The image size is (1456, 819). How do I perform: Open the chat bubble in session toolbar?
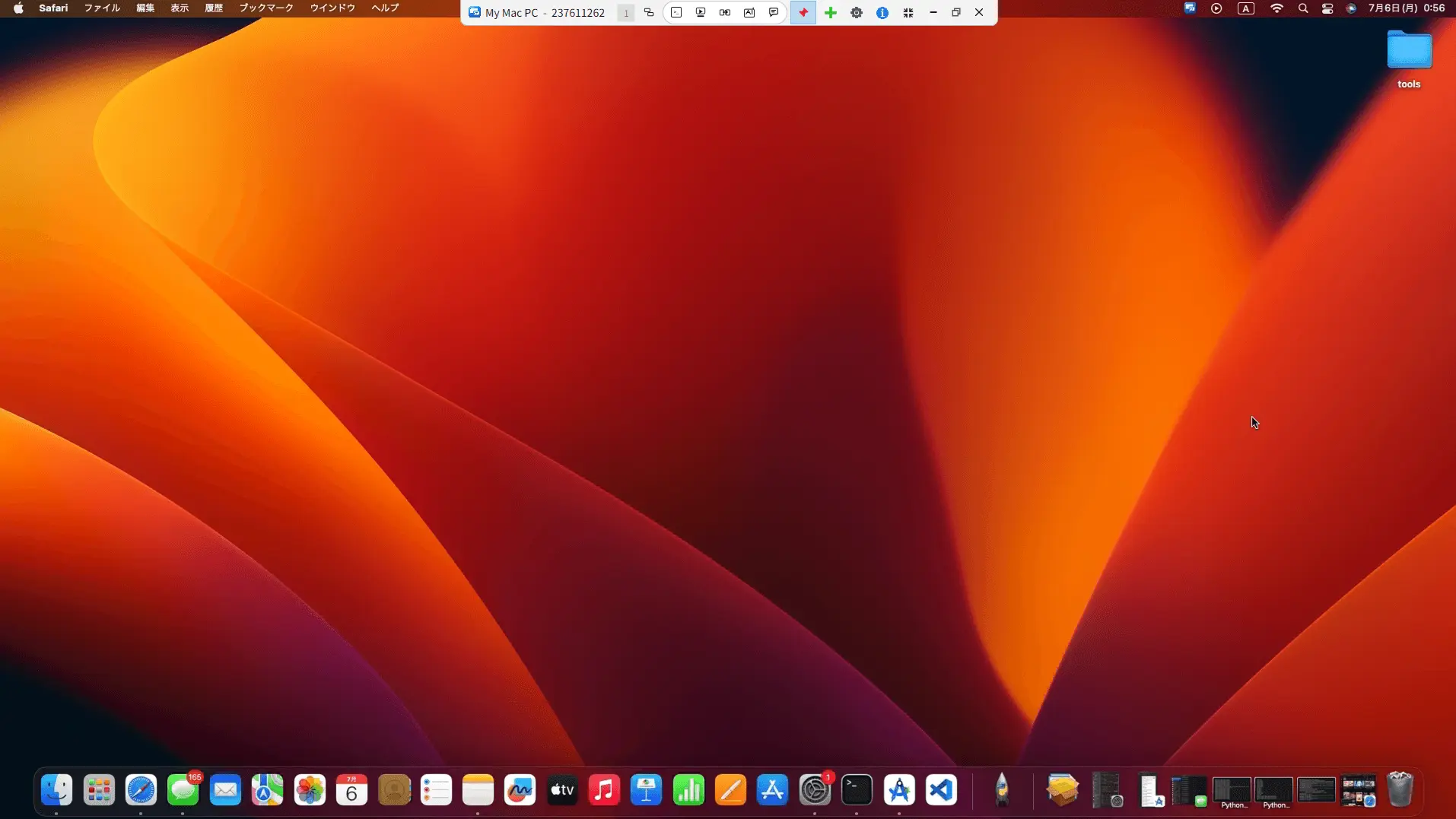774,13
